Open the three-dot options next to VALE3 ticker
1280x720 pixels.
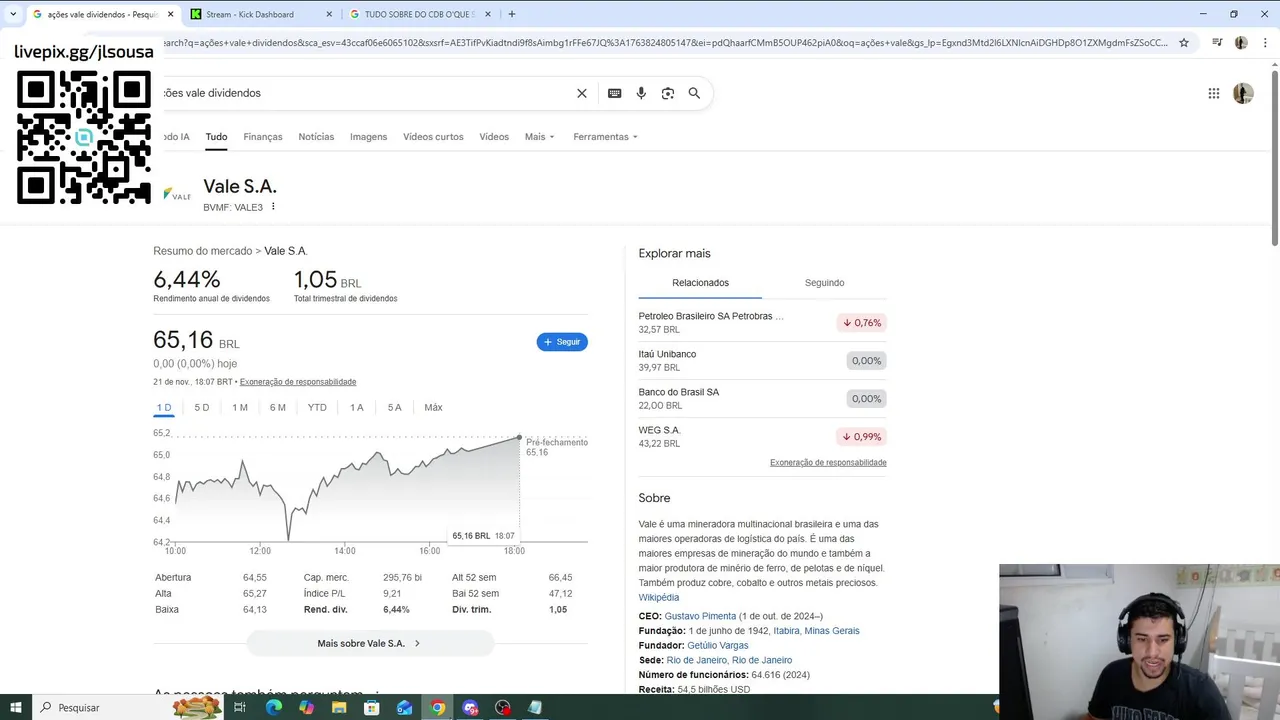273,207
